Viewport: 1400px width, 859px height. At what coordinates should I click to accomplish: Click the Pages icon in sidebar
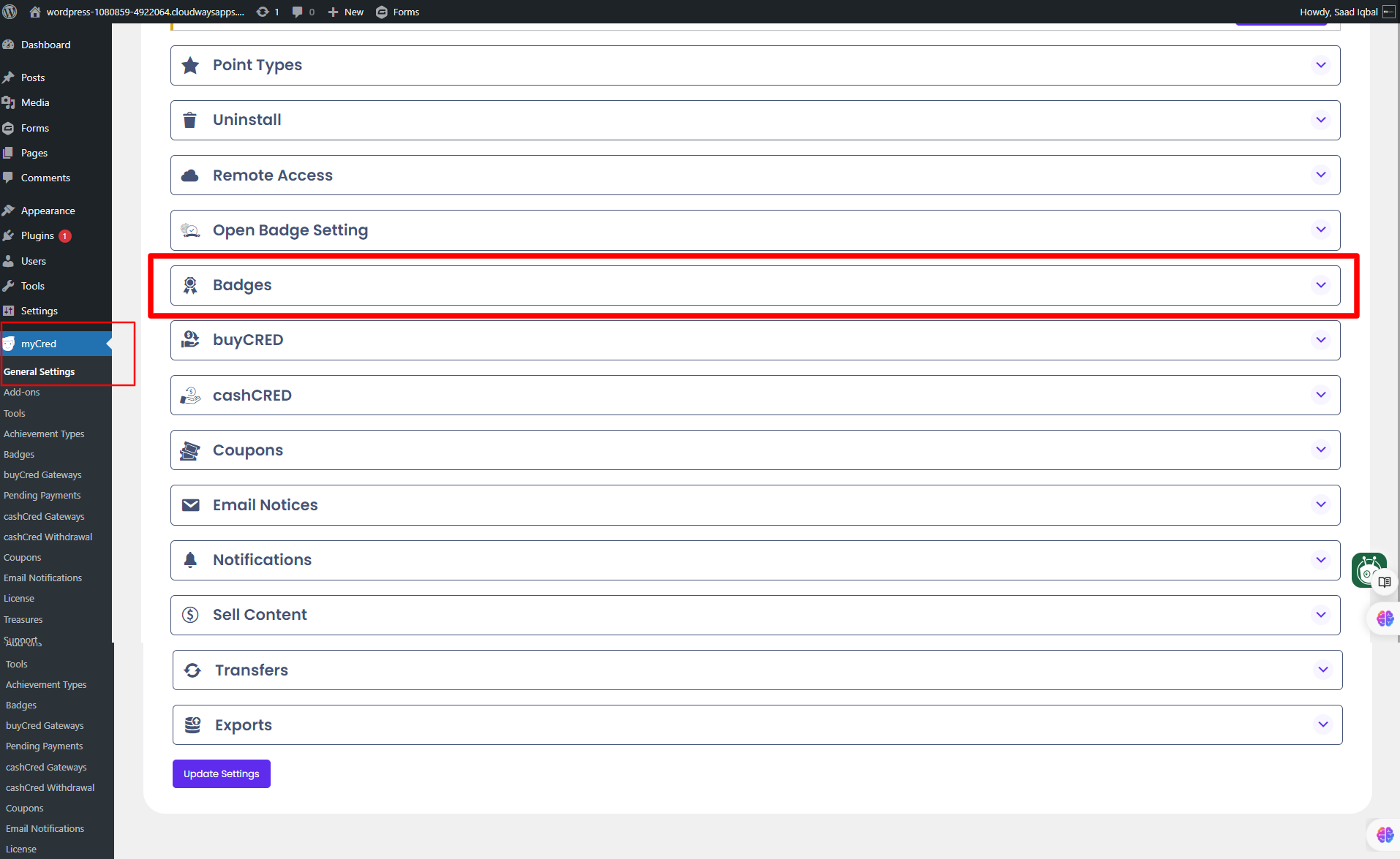pyautogui.click(x=9, y=153)
